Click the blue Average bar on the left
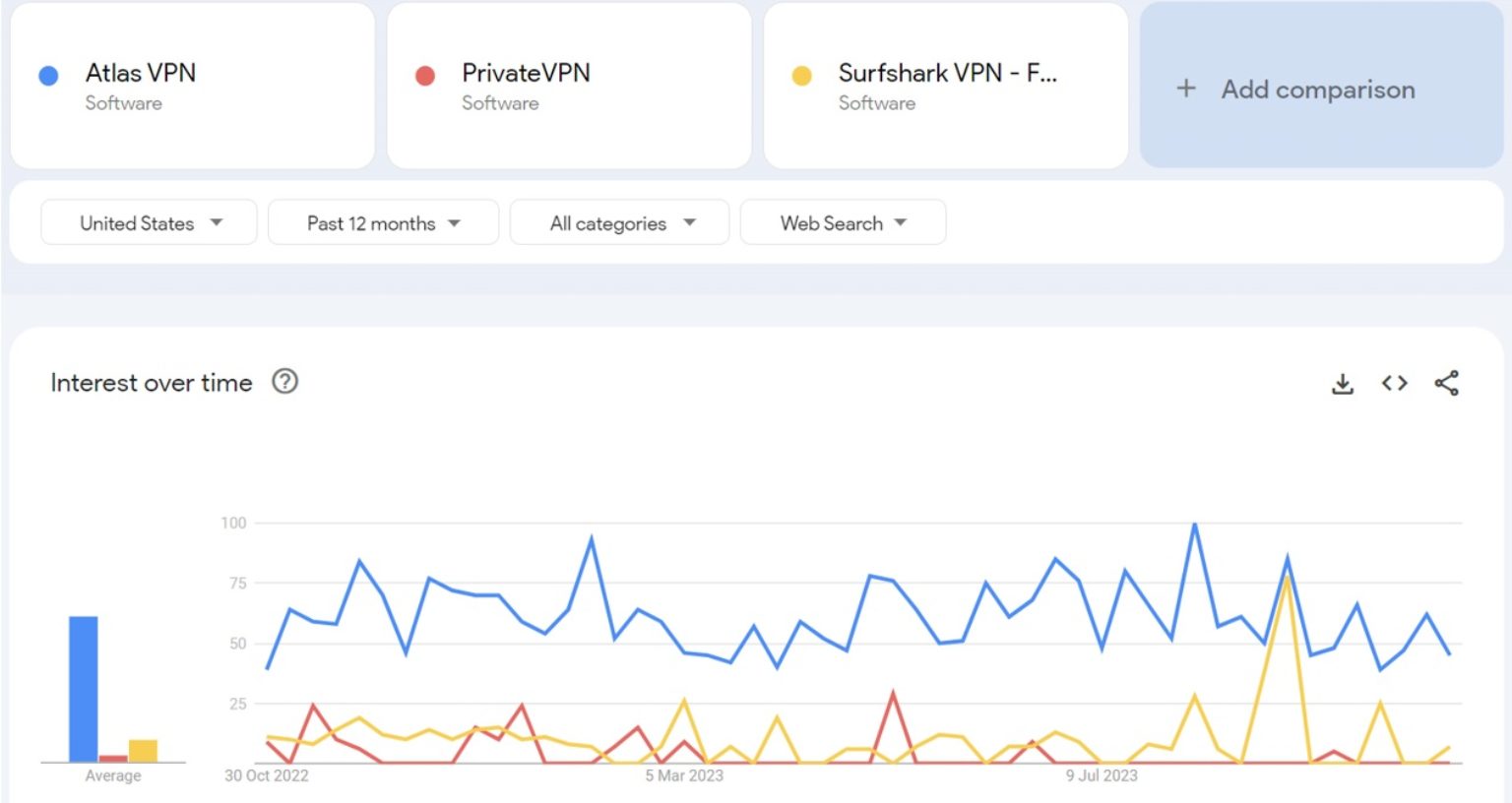 coord(83,689)
